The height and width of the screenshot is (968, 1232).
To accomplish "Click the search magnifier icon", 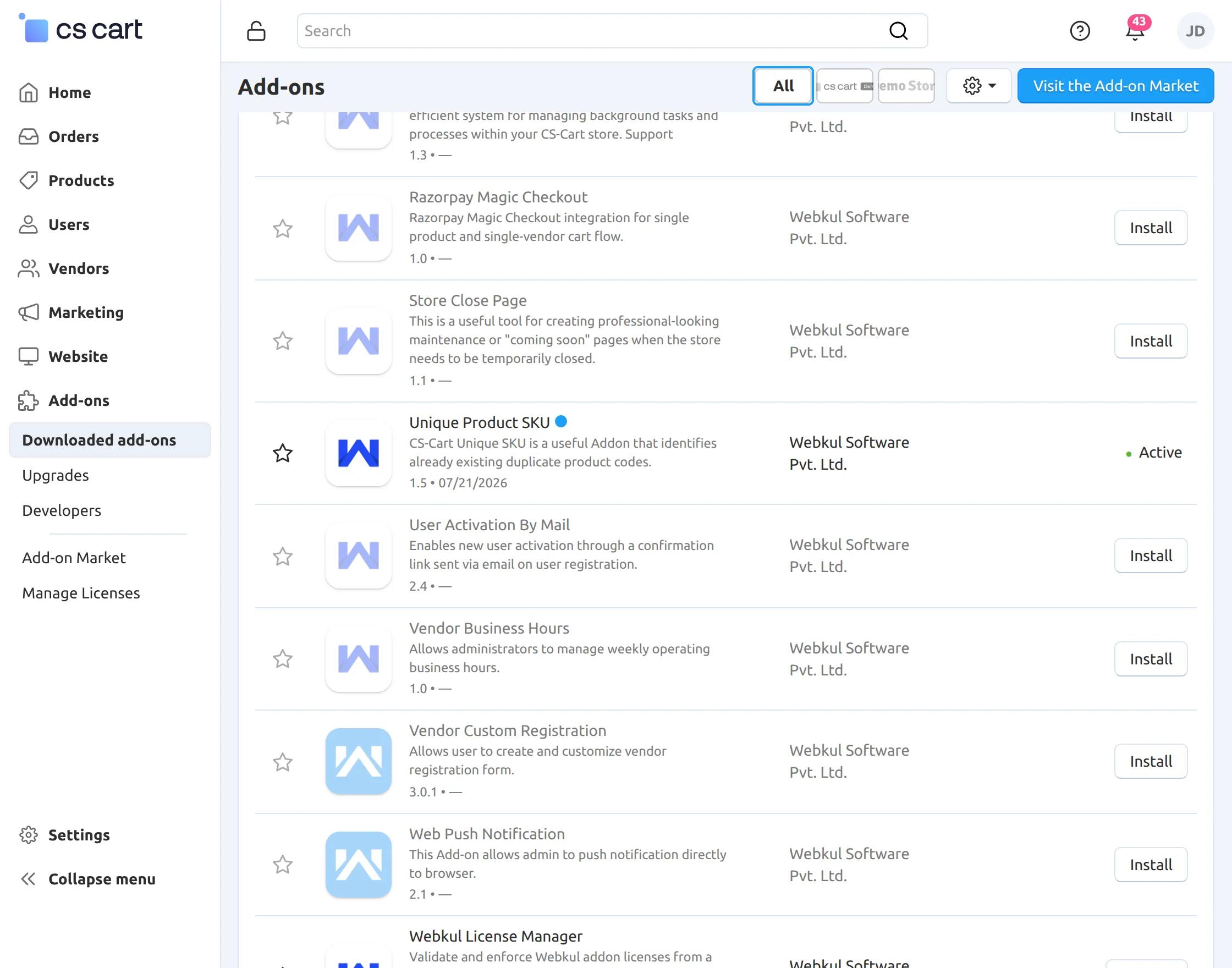I will tap(898, 31).
